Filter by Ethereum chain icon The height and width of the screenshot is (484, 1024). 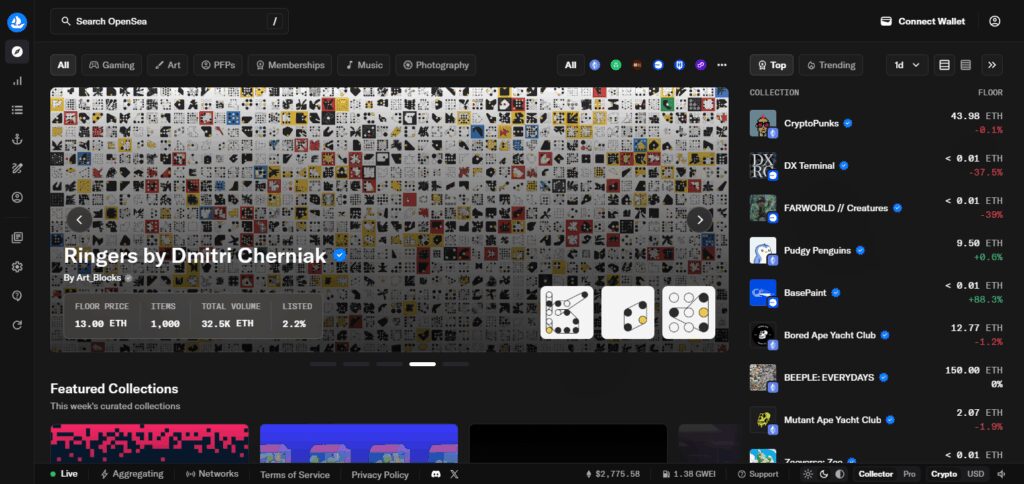594,65
